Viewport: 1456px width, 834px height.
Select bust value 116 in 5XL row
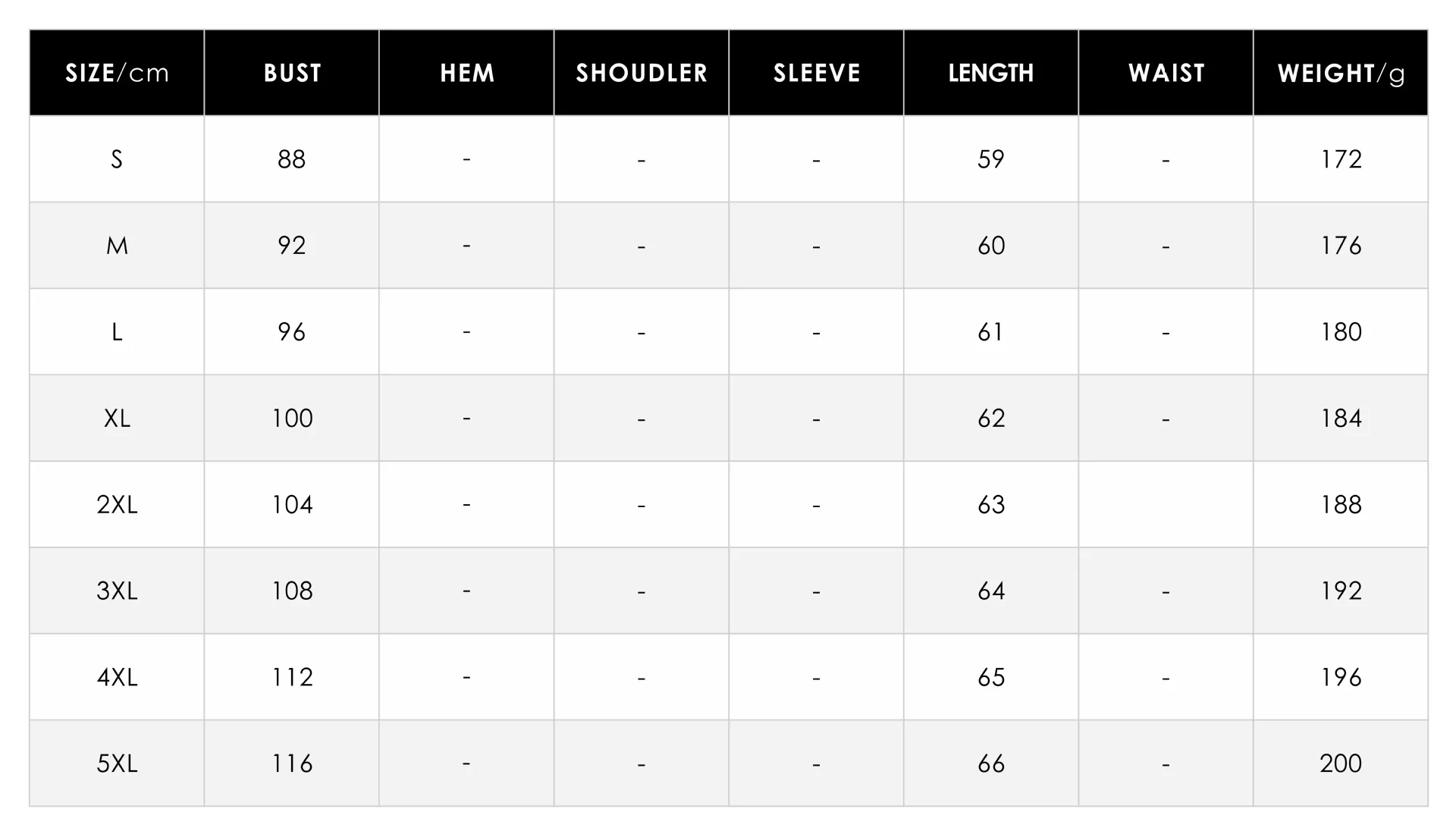(292, 763)
